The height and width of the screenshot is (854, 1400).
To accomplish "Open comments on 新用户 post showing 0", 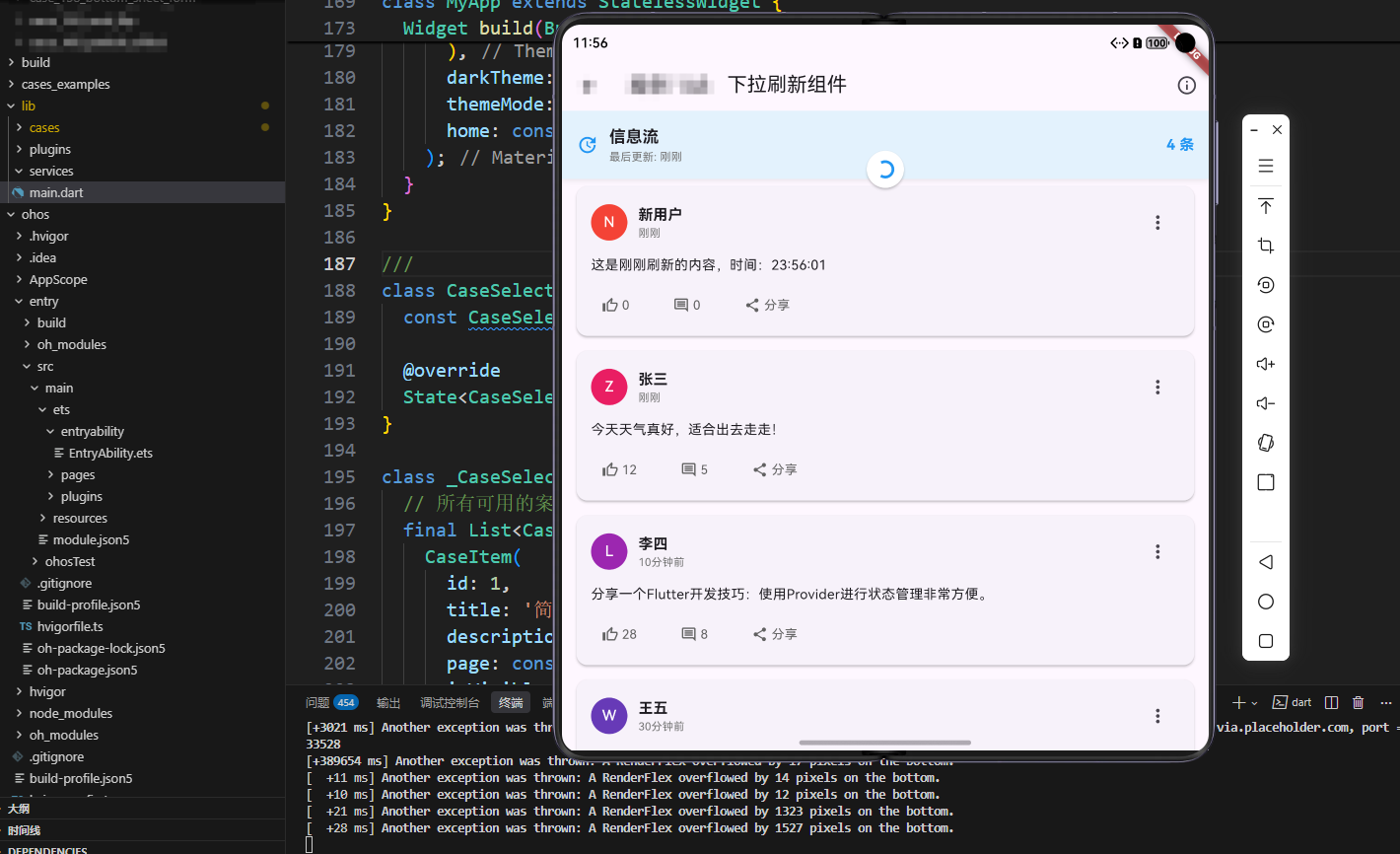I will click(x=687, y=305).
